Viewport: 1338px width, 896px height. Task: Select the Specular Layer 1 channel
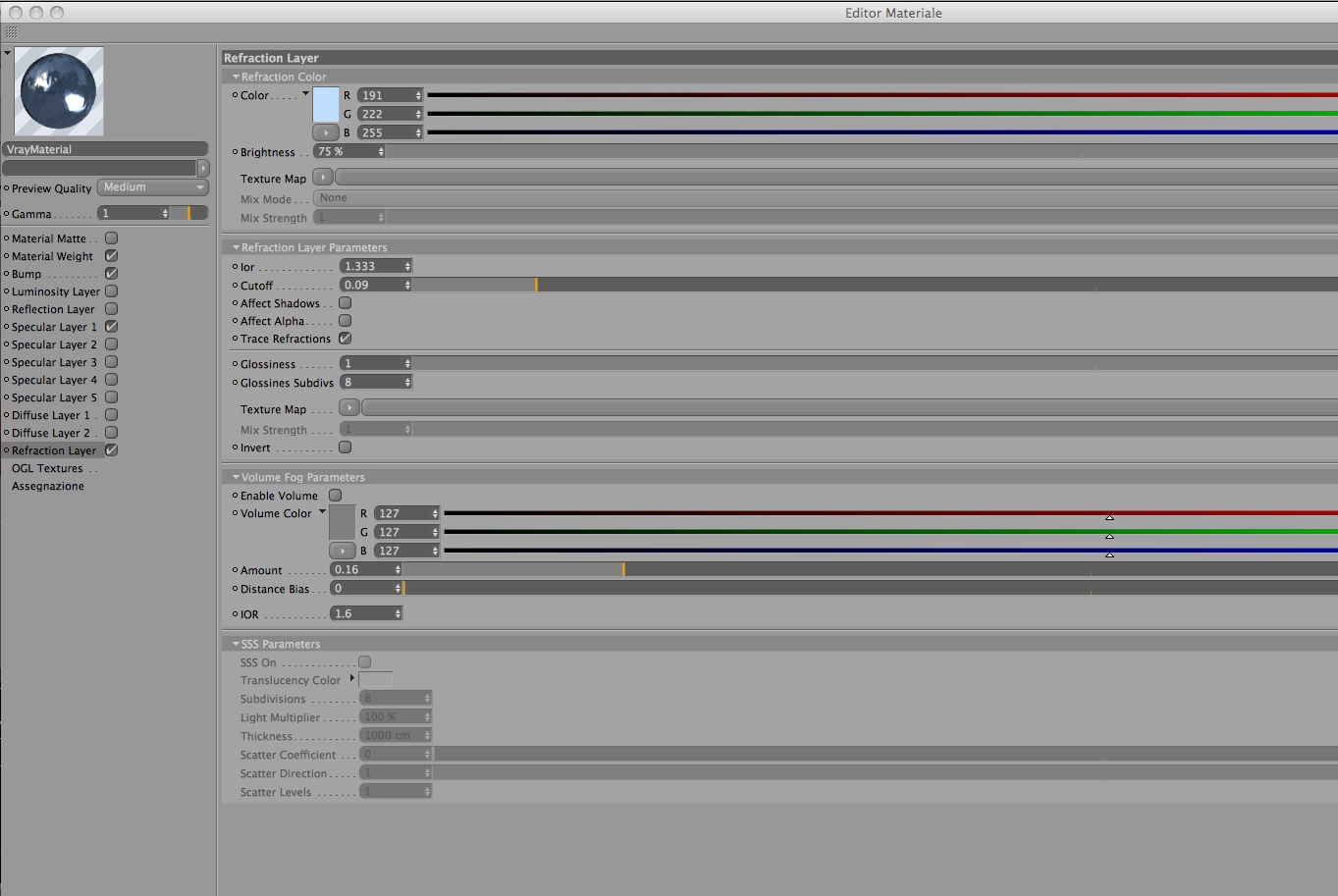click(54, 327)
